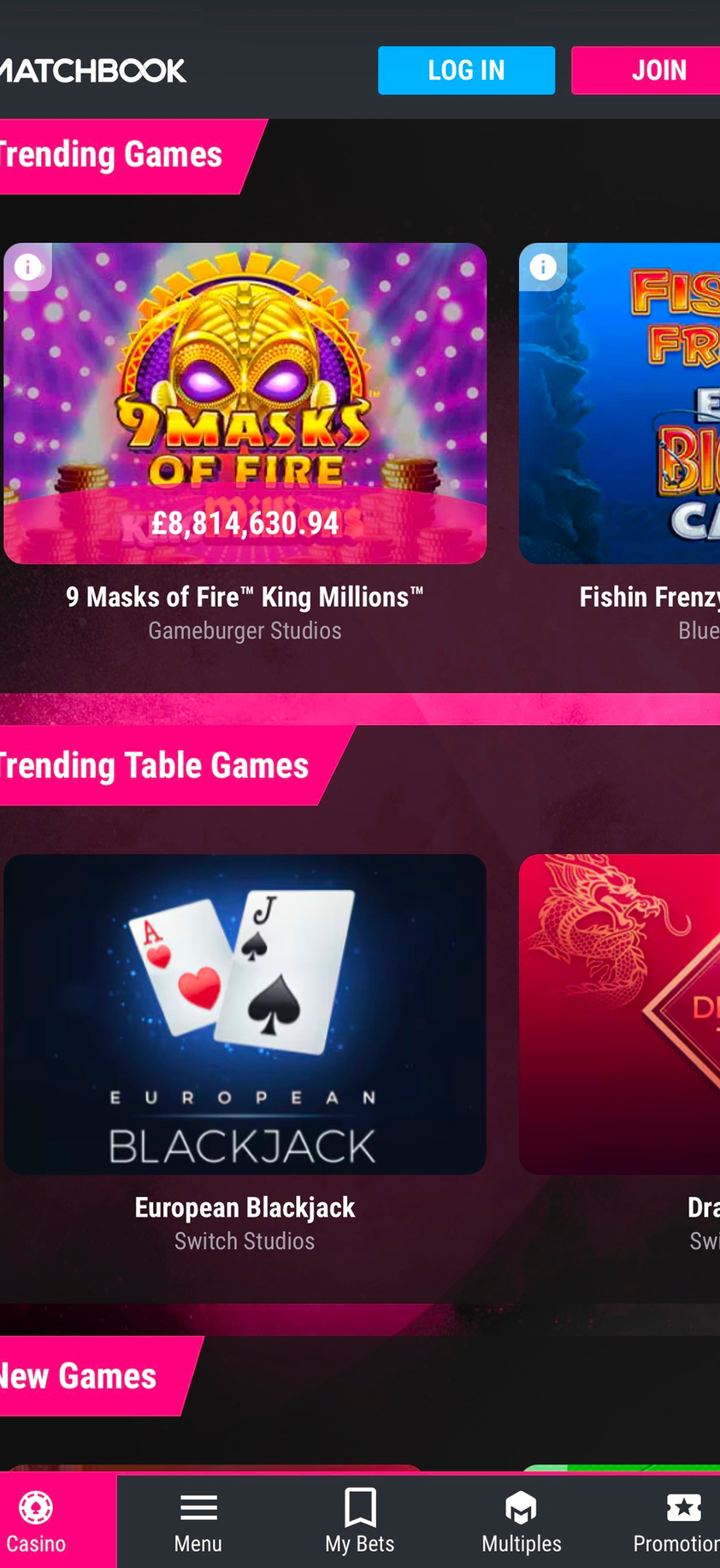Click the Matchbook logo
The height and width of the screenshot is (1568, 720).
(92, 70)
